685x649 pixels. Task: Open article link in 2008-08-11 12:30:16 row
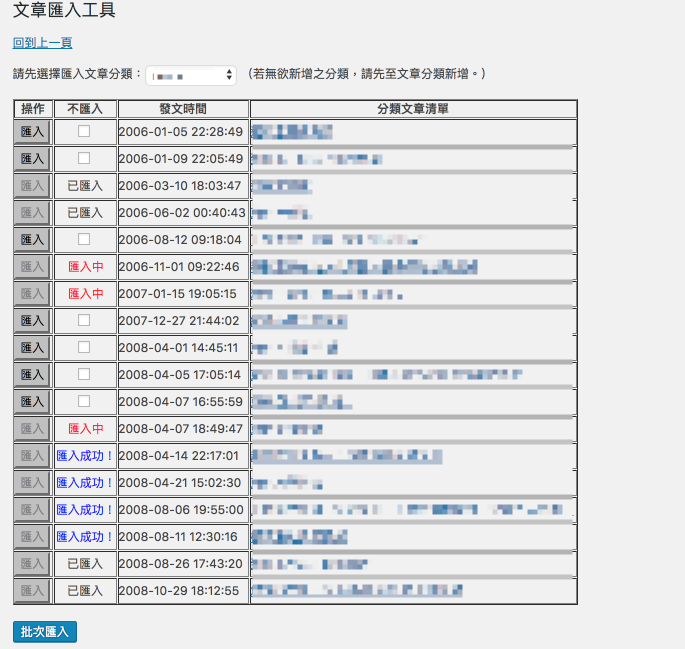tap(299, 537)
